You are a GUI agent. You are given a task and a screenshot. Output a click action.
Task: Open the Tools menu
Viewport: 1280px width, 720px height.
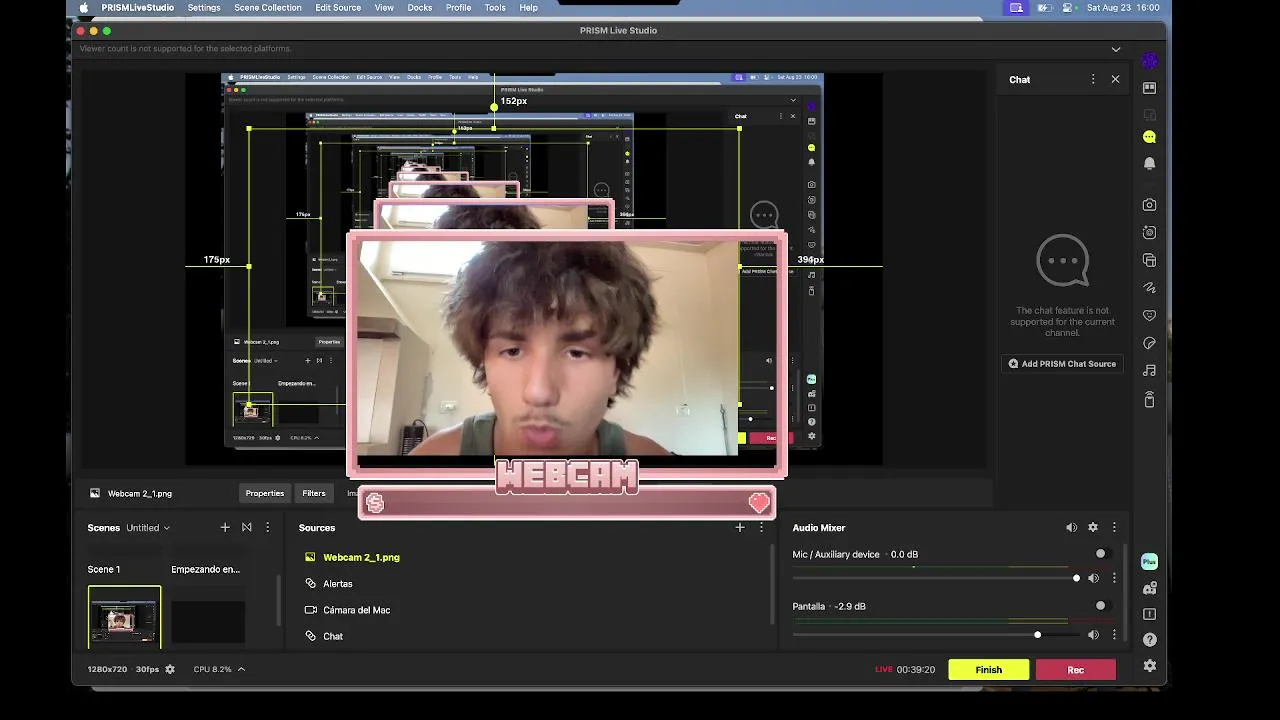click(495, 8)
